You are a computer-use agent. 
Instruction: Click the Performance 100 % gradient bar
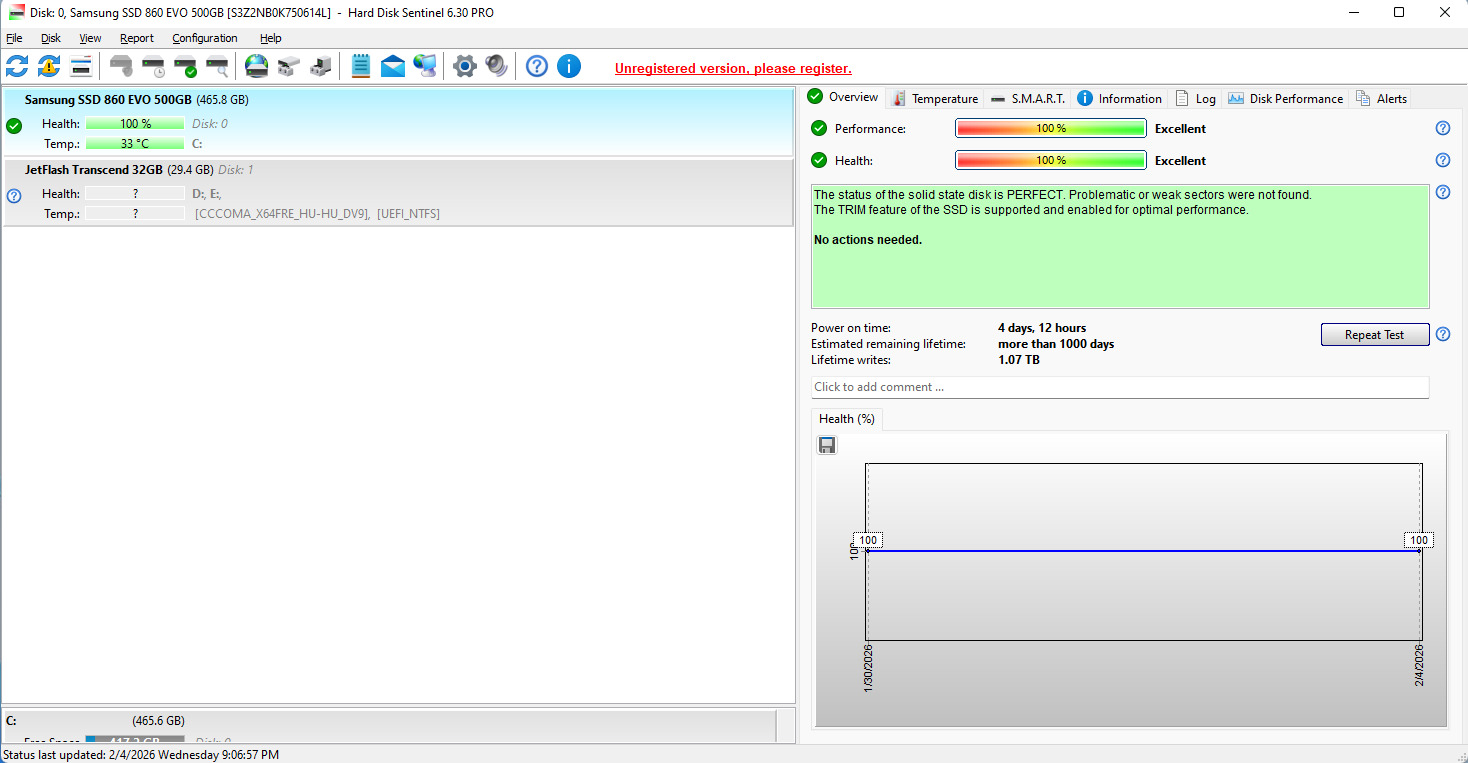(x=1050, y=128)
